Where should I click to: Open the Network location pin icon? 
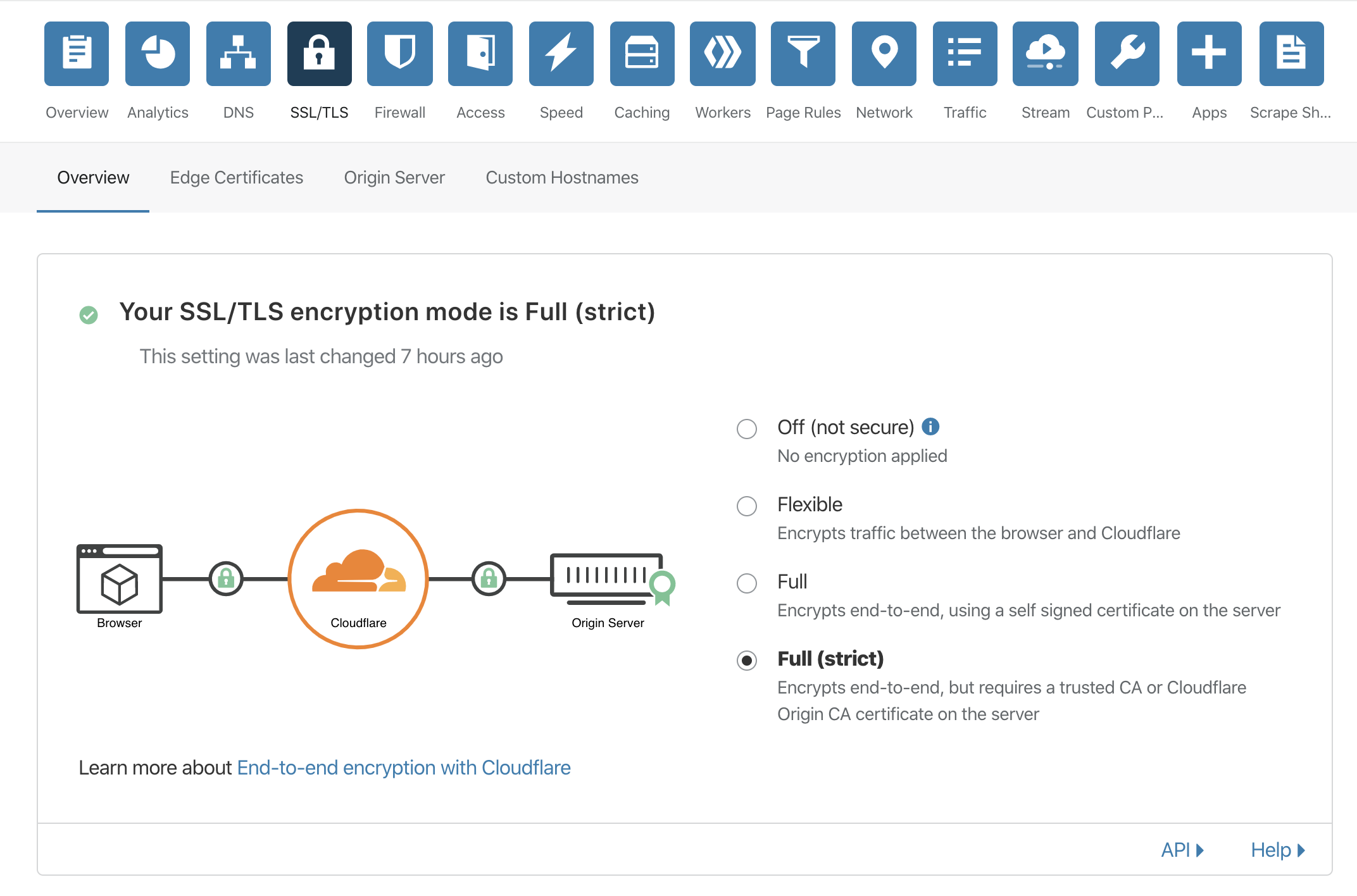pyautogui.click(x=884, y=54)
